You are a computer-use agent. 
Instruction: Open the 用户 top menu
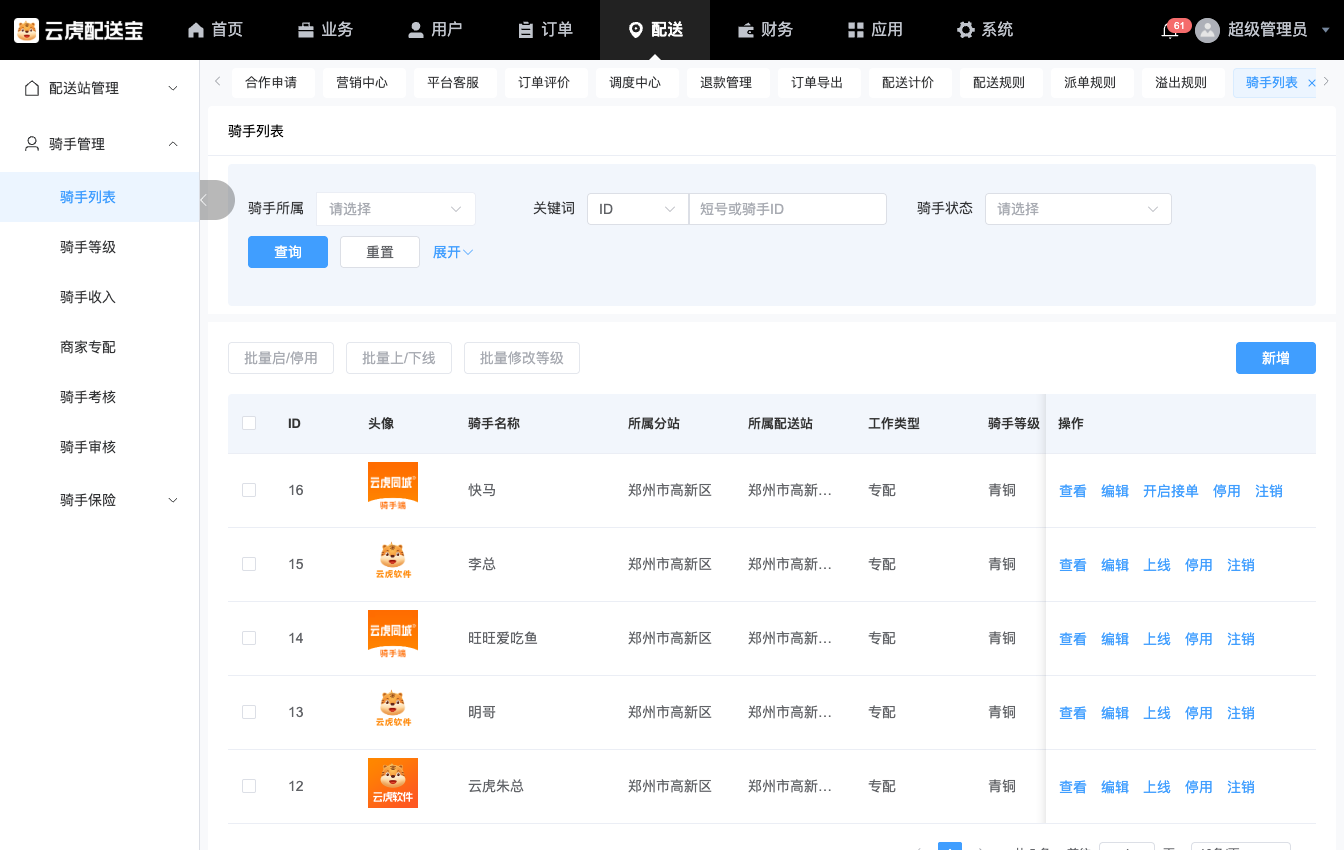(435, 30)
